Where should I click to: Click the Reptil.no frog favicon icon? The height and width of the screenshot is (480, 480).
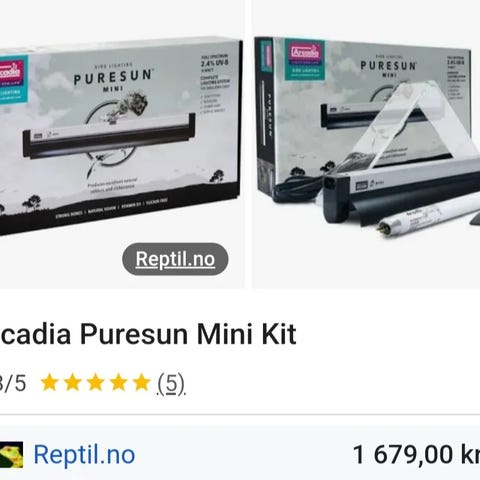11,455
